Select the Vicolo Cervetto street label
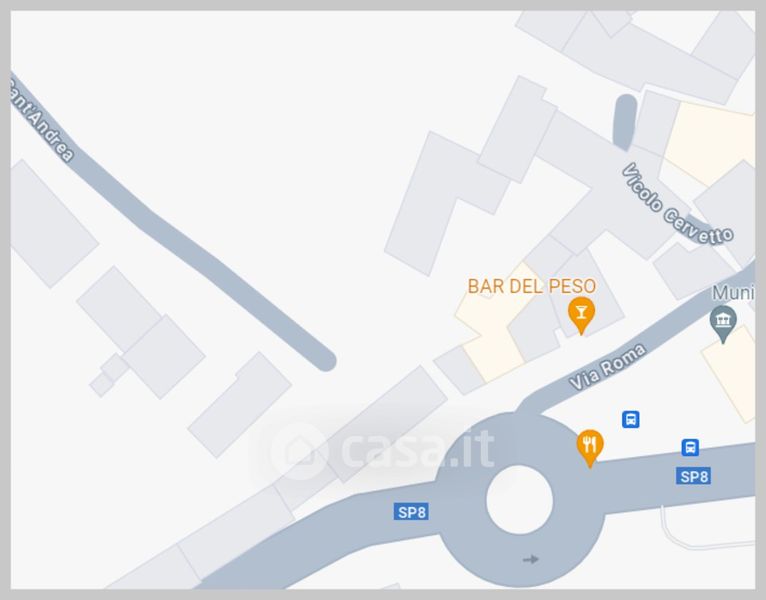The image size is (766, 600). (x=678, y=204)
